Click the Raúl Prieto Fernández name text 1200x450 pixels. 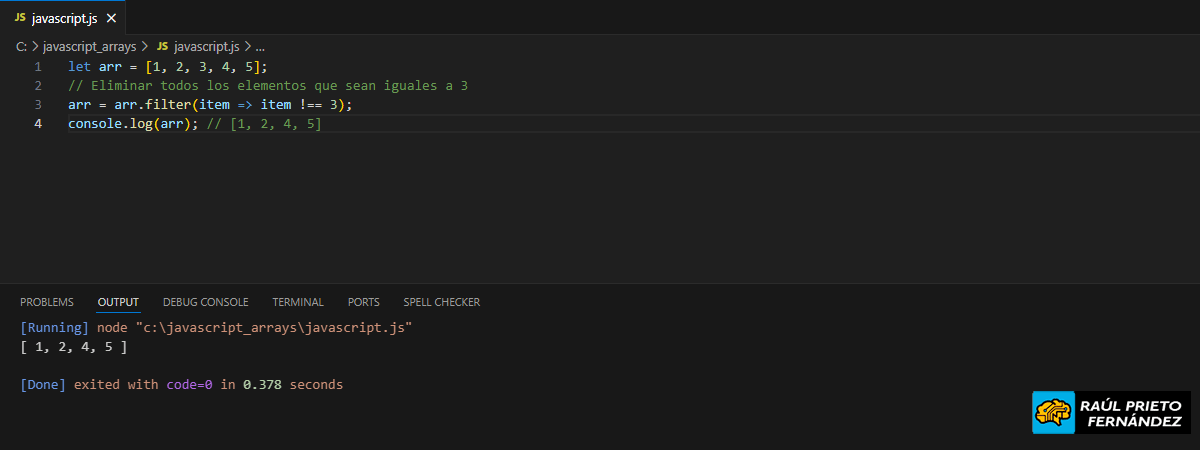[x=1130, y=412]
